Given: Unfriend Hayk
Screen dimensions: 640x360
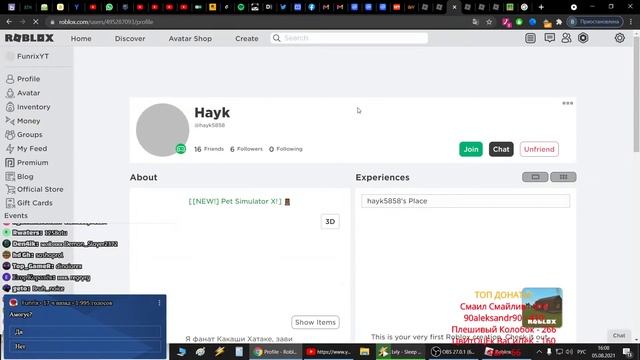Looking at the screenshot, I should tap(539, 149).
